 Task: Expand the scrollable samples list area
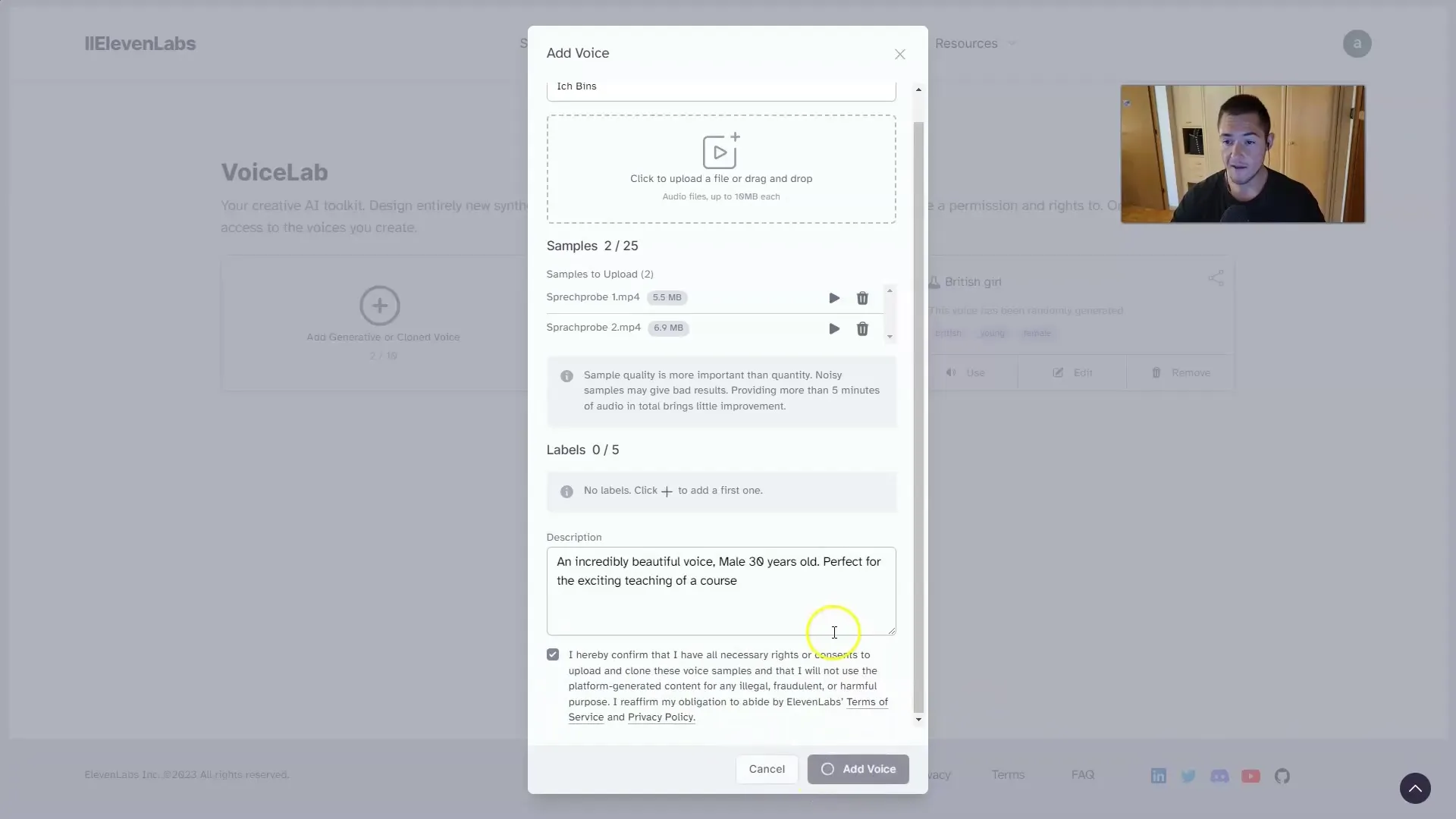889,336
